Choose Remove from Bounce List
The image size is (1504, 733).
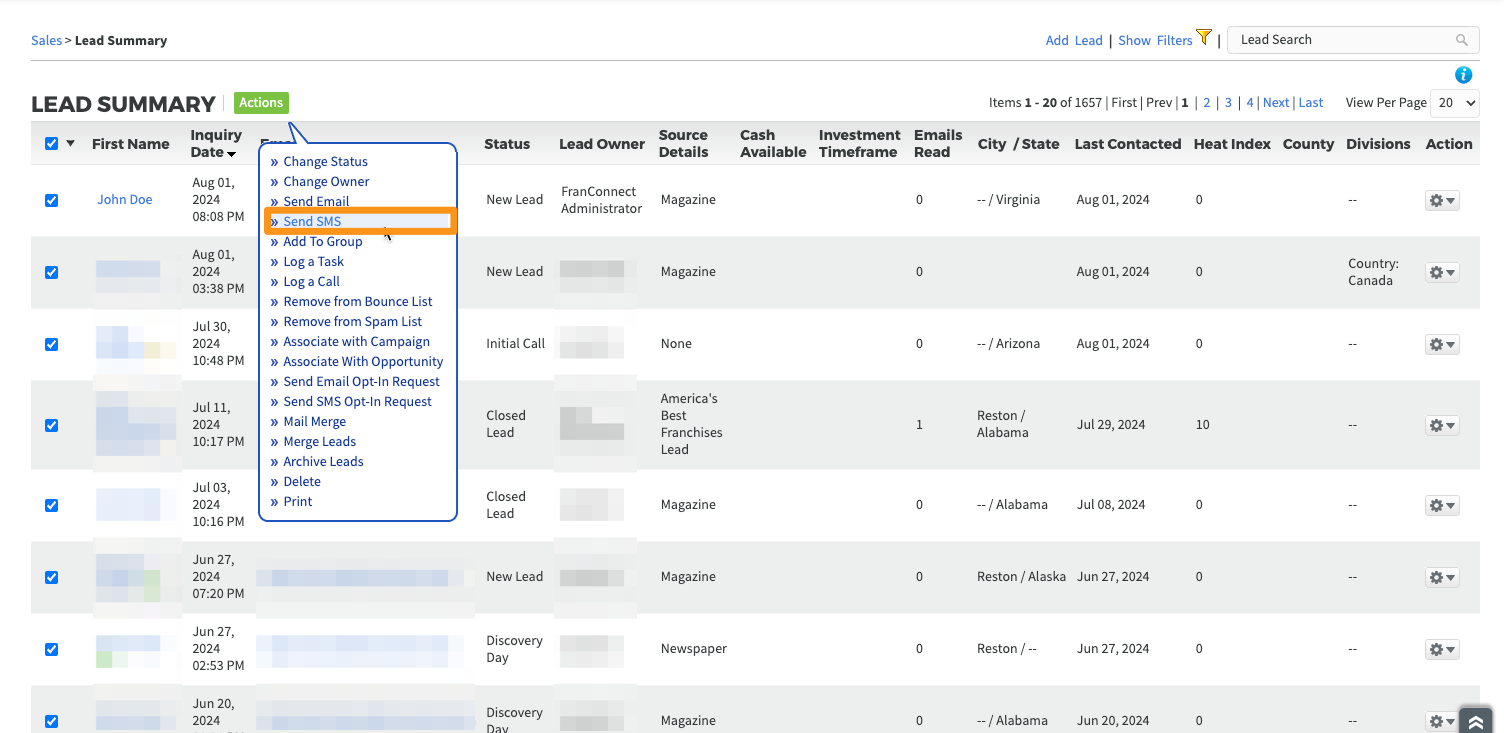coord(357,301)
